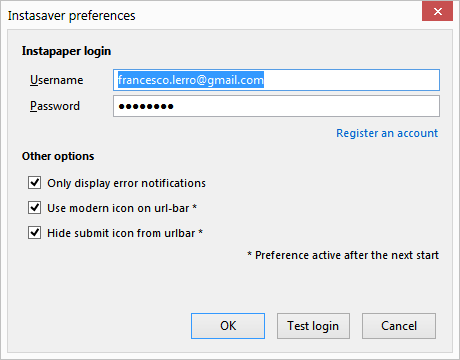Image resolution: width=460 pixels, height=360 pixels.
Task: Confirm preferences with OK button
Action: 228,326
